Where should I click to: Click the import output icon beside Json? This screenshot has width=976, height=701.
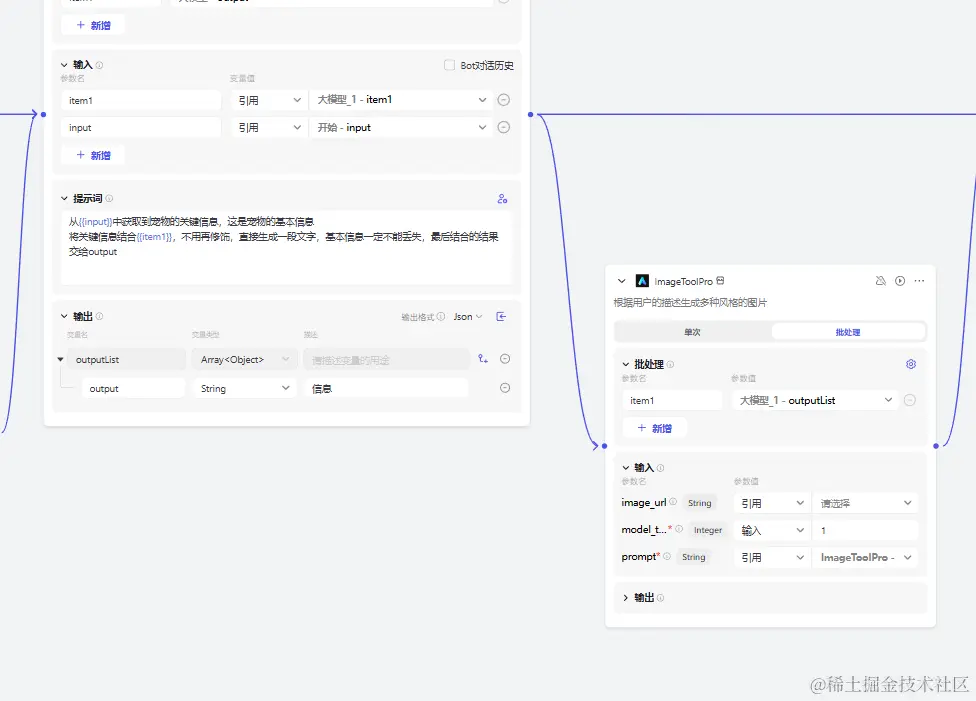click(x=501, y=316)
